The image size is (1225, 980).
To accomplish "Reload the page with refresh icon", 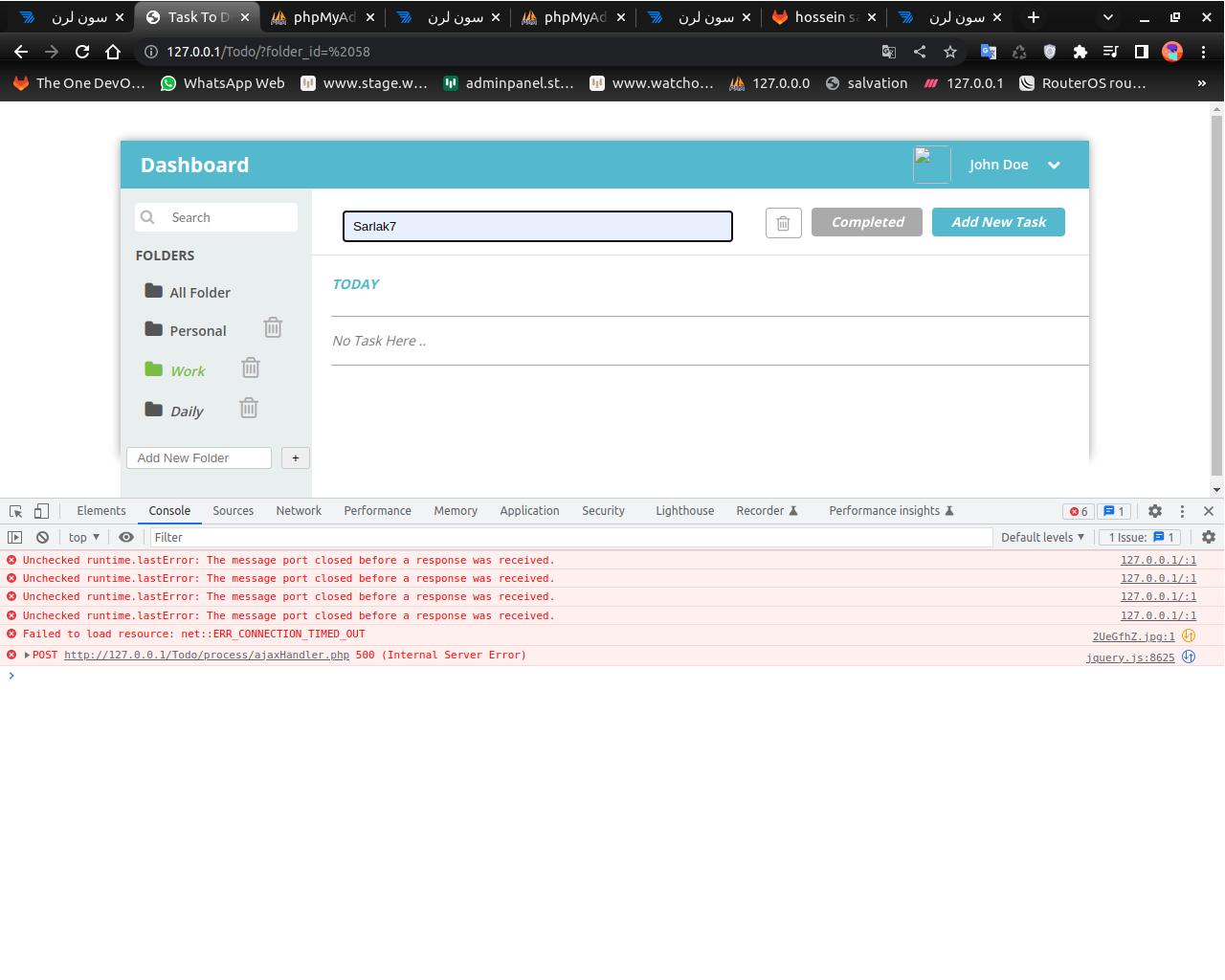I will click(x=82, y=52).
